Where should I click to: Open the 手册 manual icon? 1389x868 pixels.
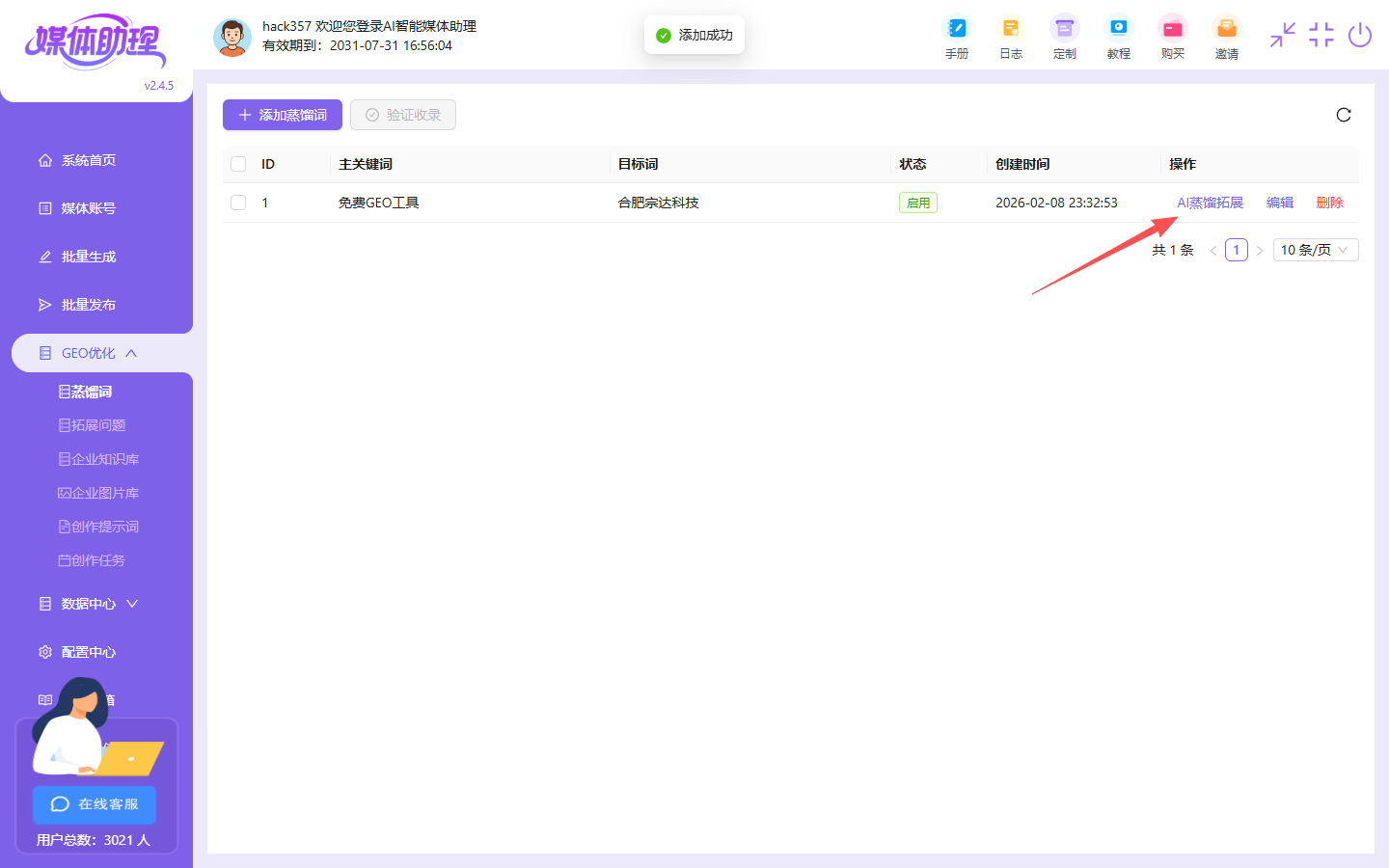(x=956, y=38)
